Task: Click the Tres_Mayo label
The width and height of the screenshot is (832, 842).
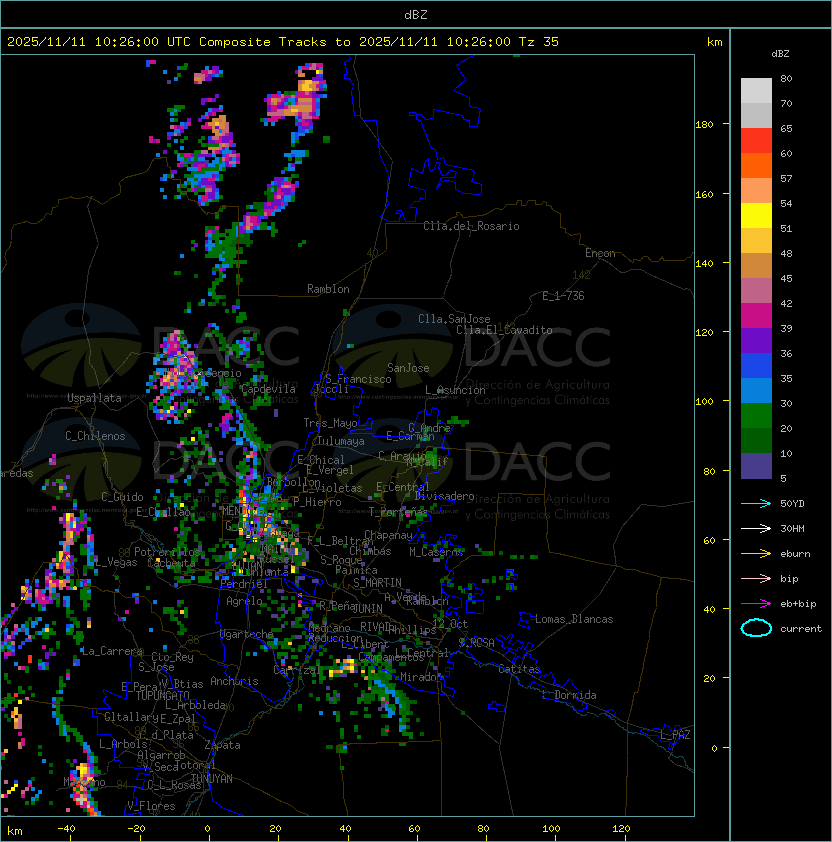Action: click(x=330, y=423)
